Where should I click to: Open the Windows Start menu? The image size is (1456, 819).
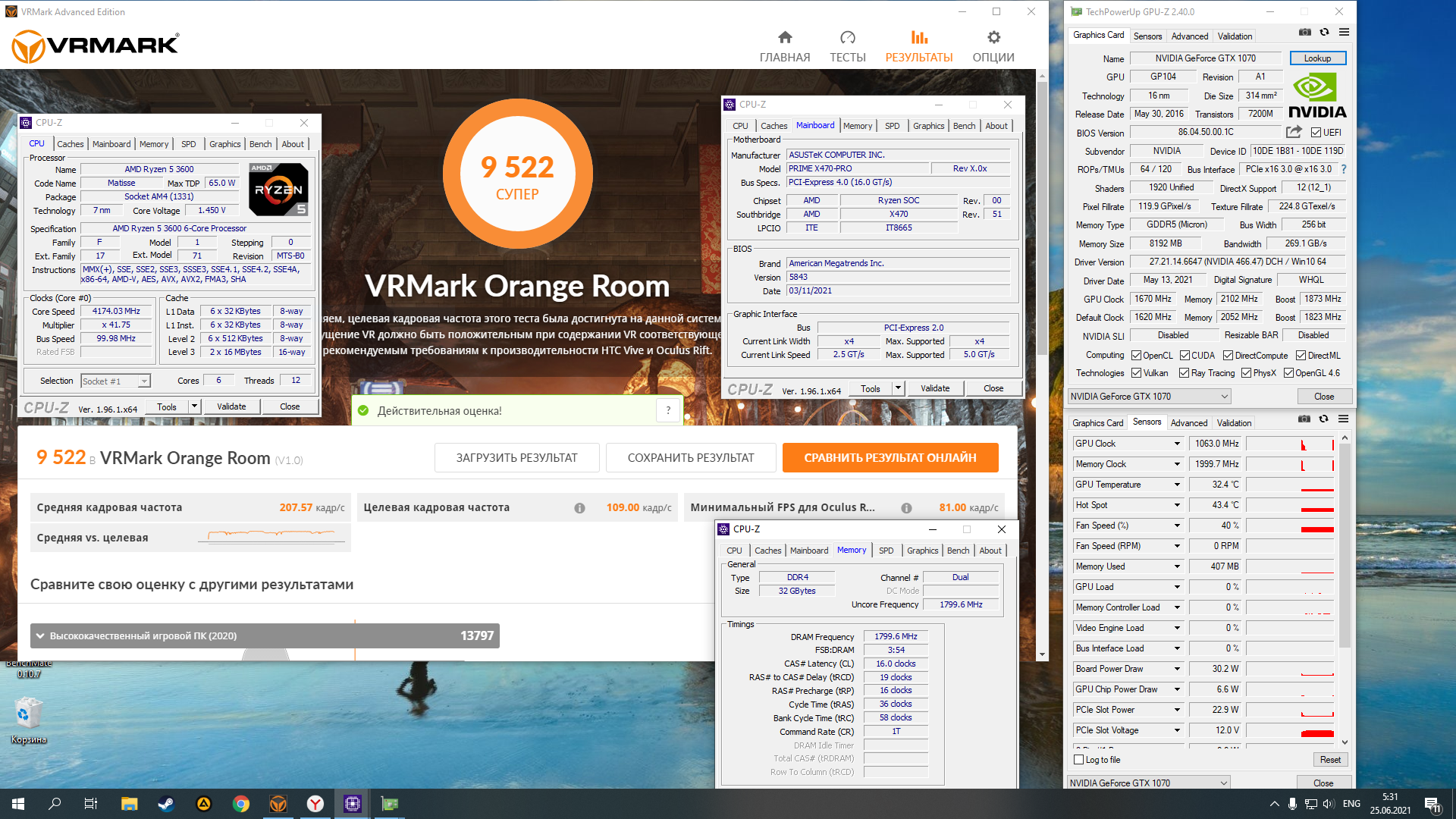click(x=18, y=804)
